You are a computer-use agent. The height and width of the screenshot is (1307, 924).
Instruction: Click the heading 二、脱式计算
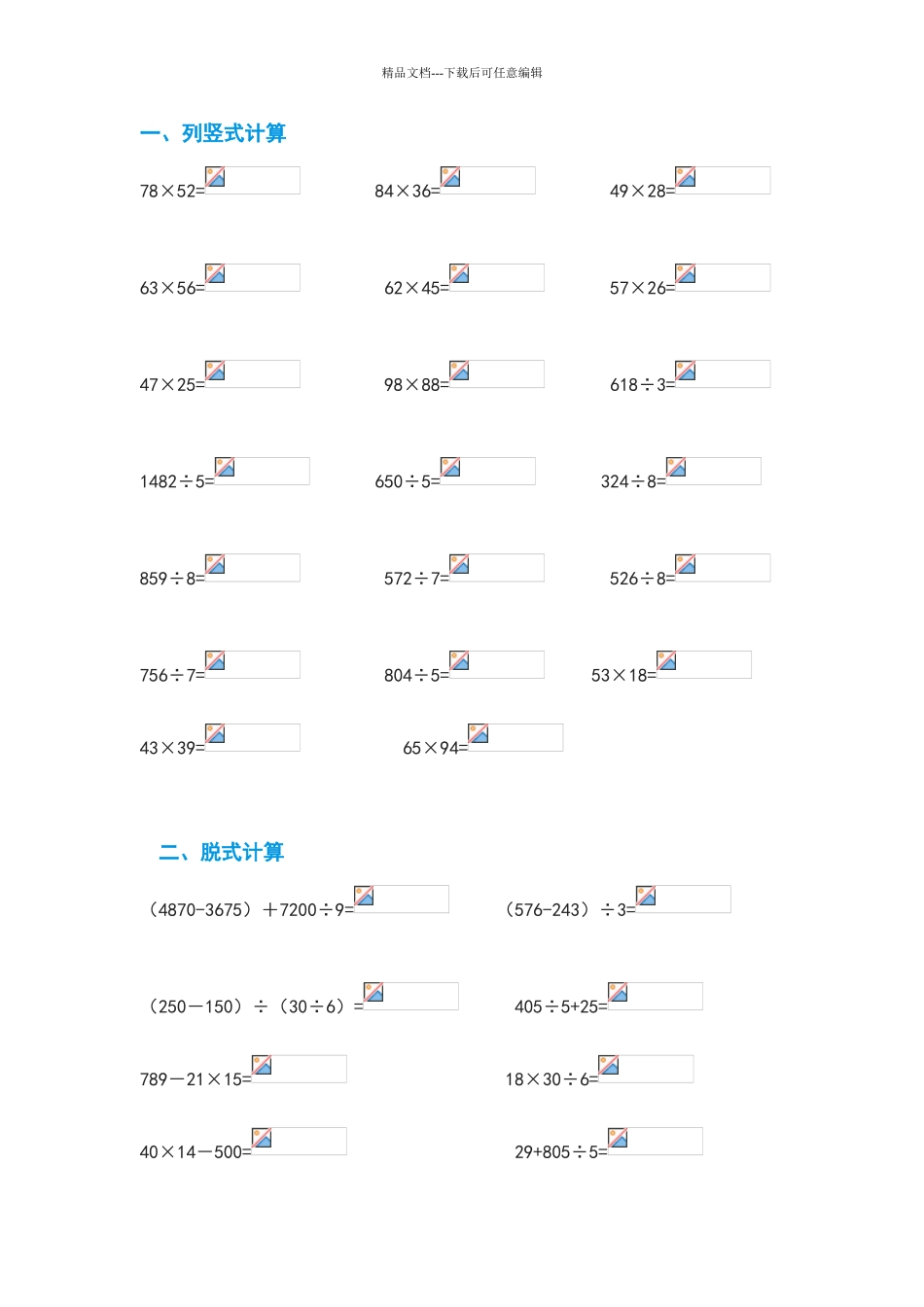pyautogui.click(x=222, y=853)
